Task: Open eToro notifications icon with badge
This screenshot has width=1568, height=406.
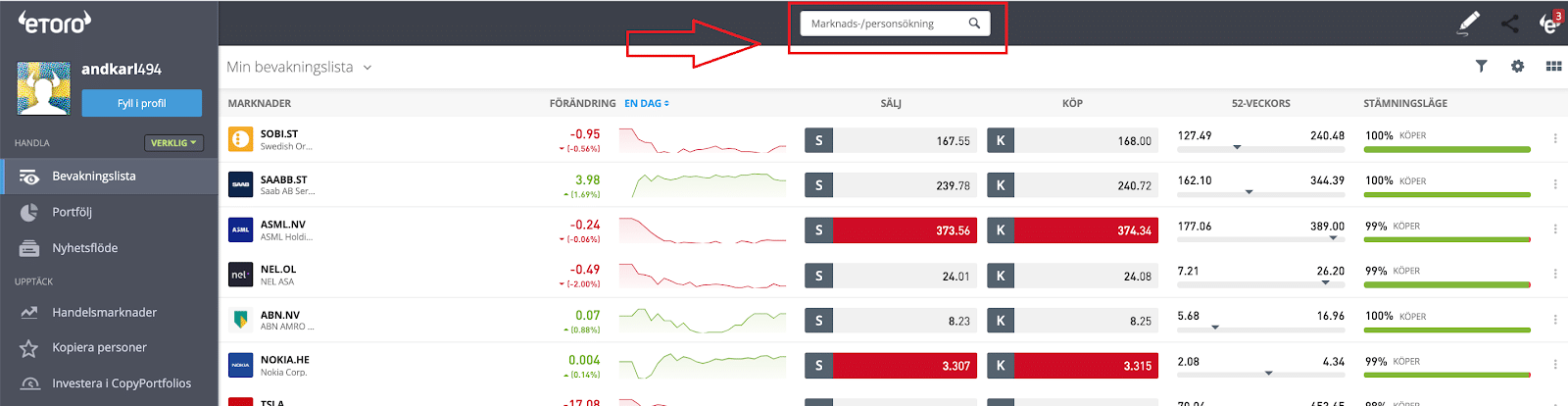Action: [1549, 23]
